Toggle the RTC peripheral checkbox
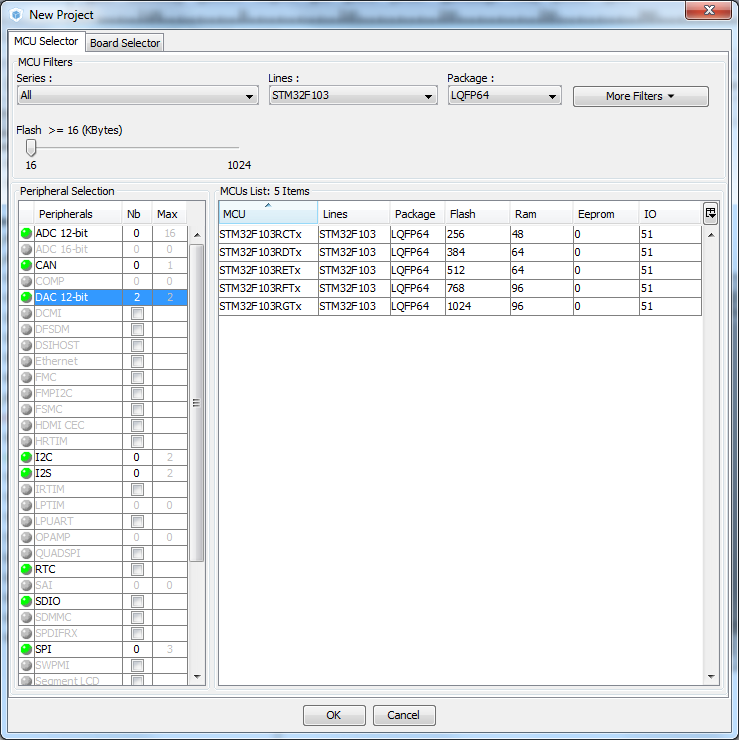Viewport: 739px width, 740px height. (x=137, y=569)
